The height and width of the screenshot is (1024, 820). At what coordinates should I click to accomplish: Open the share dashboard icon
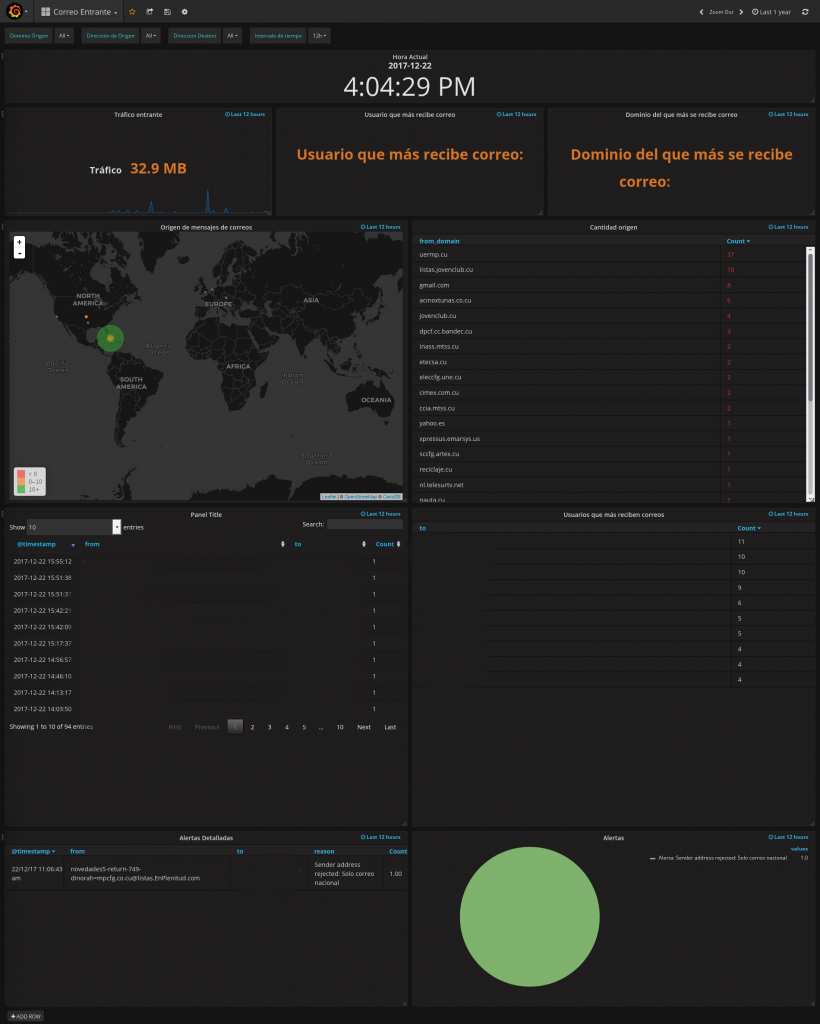click(x=150, y=12)
